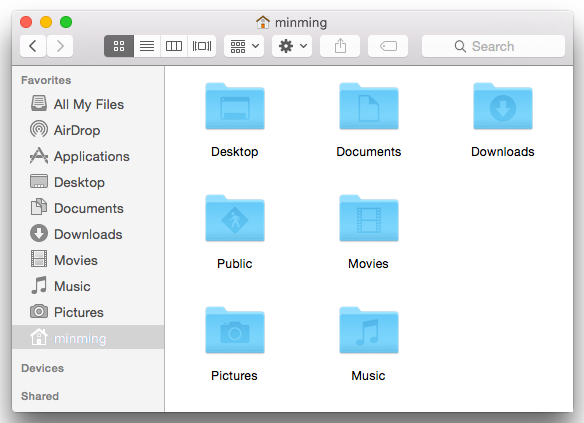Open the Arrange items dropdown
The height and width of the screenshot is (423, 584).
244,46
